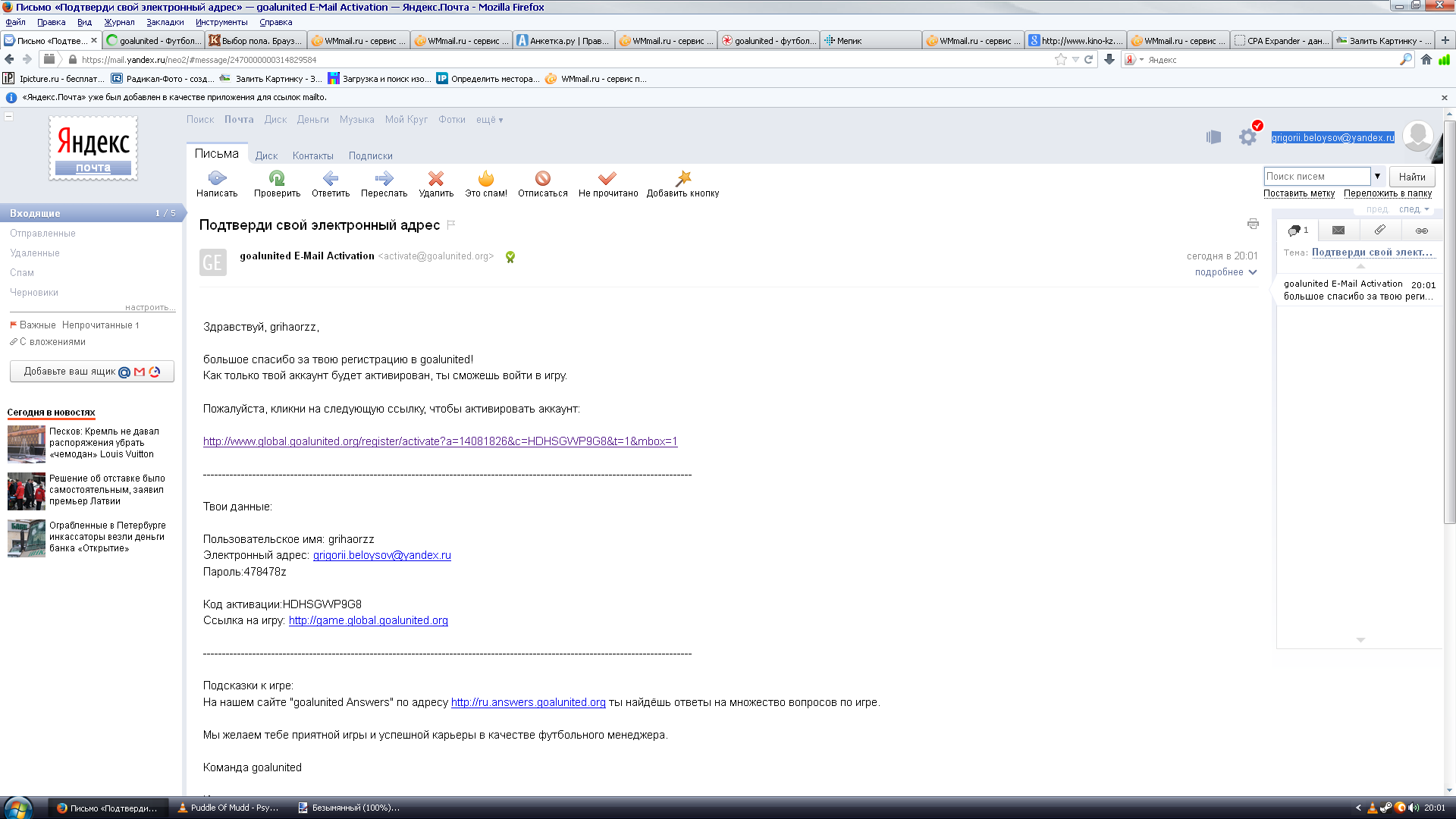
Task: Show links chain tab in the right panel
Action: [x=1422, y=231]
